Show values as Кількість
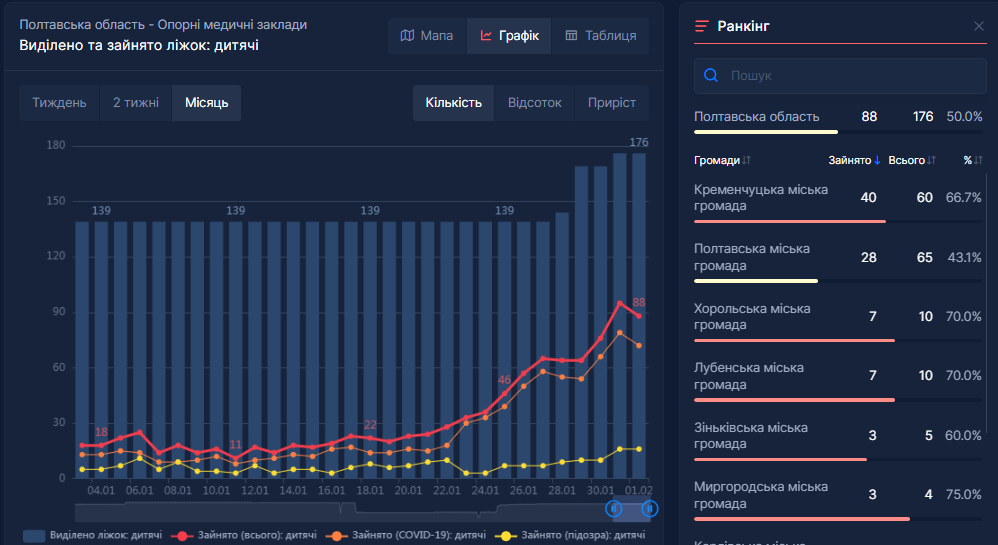 point(453,103)
